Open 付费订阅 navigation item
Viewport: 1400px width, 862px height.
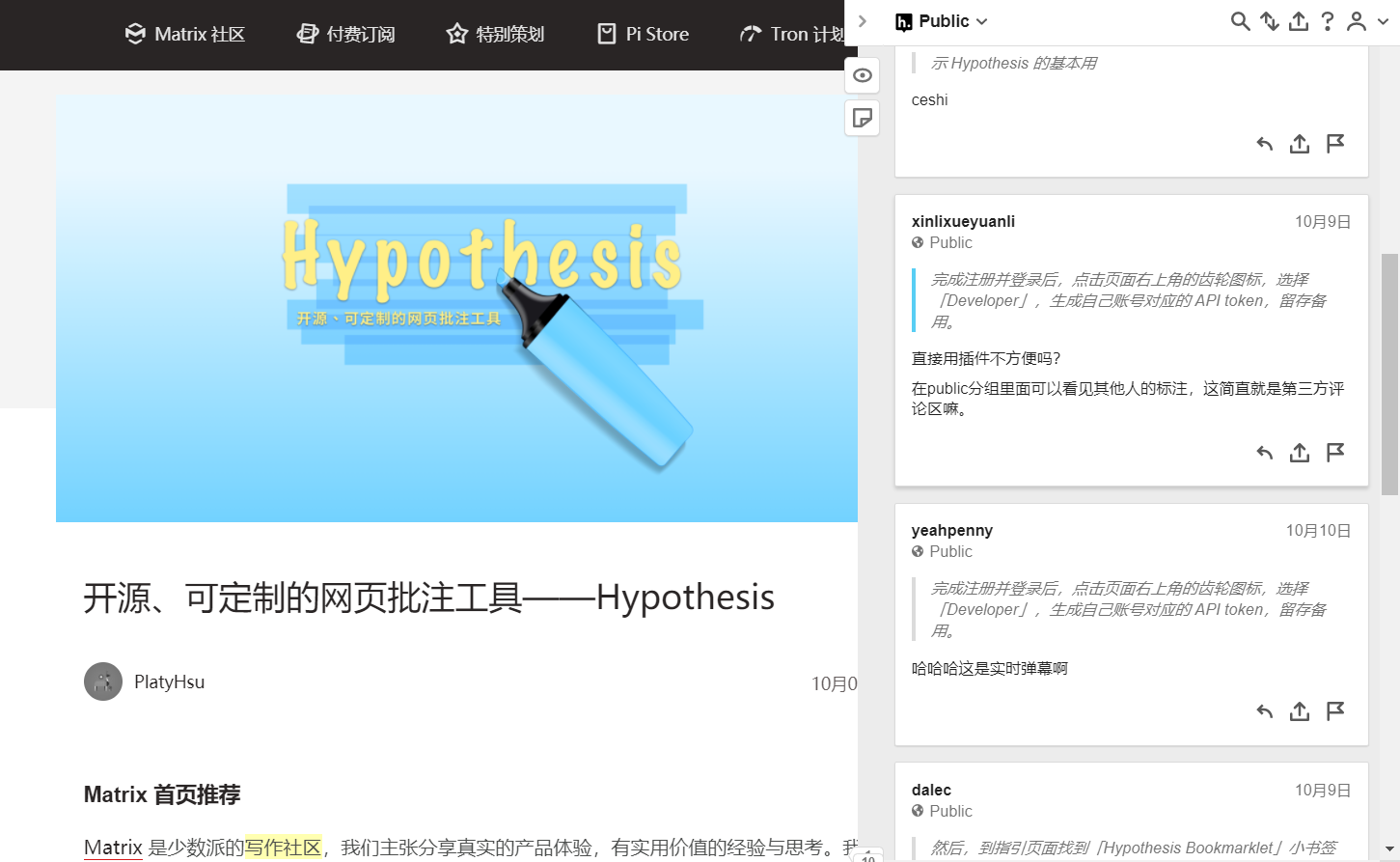(345, 34)
